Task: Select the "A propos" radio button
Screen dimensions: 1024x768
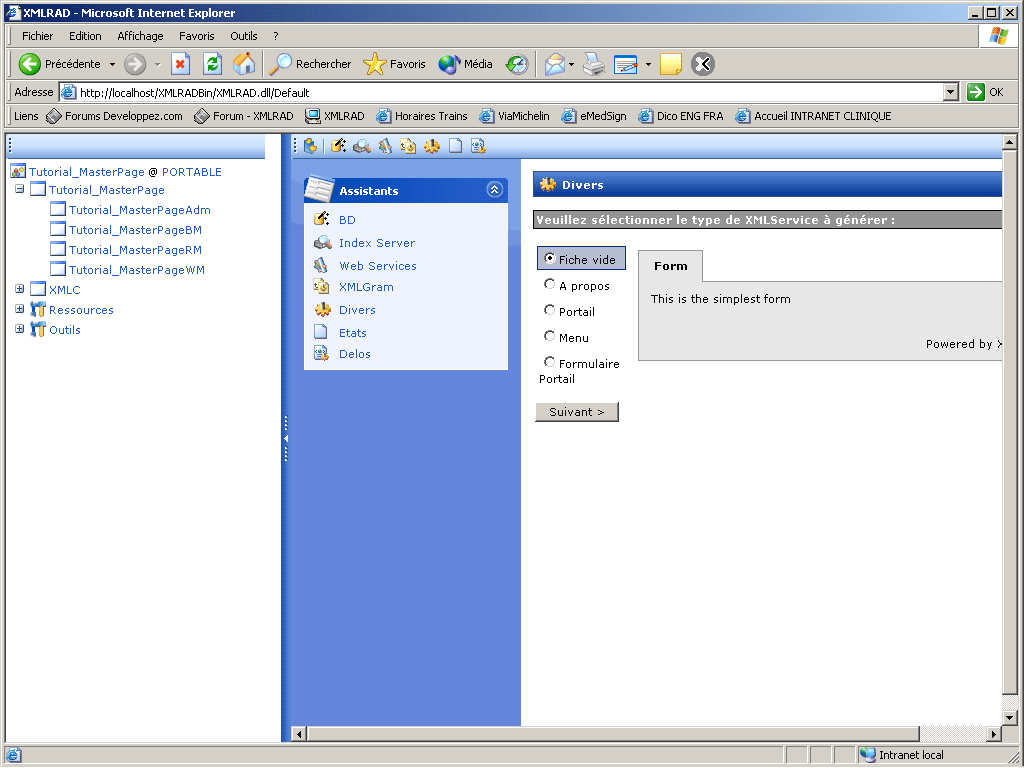Action: click(x=550, y=285)
